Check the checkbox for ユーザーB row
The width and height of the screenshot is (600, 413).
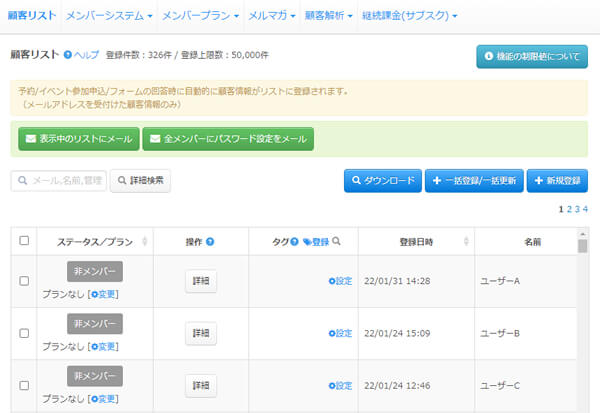pyautogui.click(x=24, y=333)
